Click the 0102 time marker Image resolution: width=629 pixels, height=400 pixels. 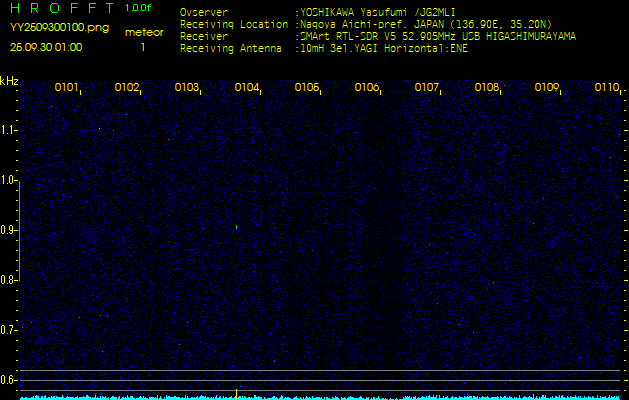126,87
